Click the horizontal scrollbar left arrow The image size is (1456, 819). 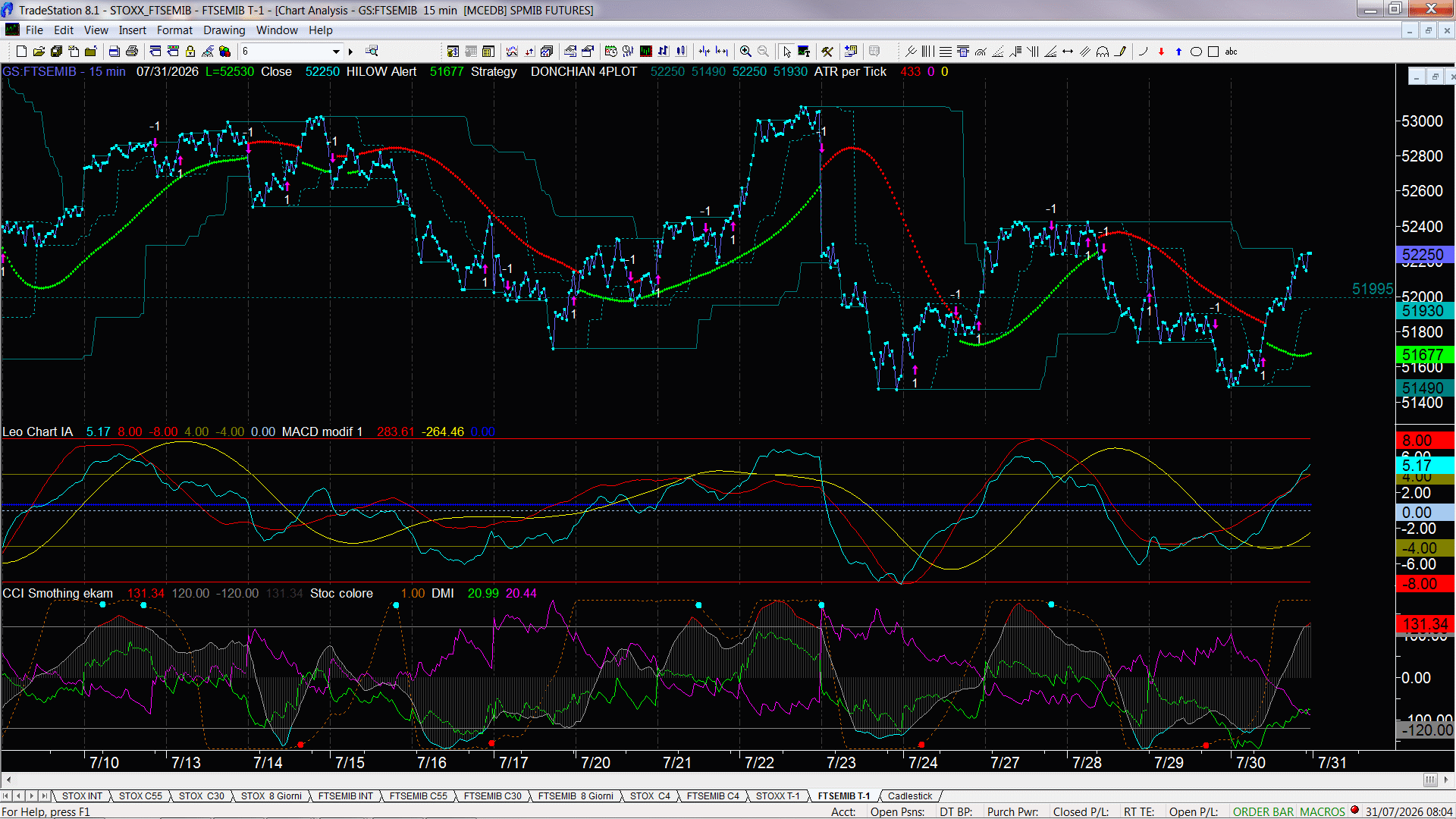click(x=8, y=780)
